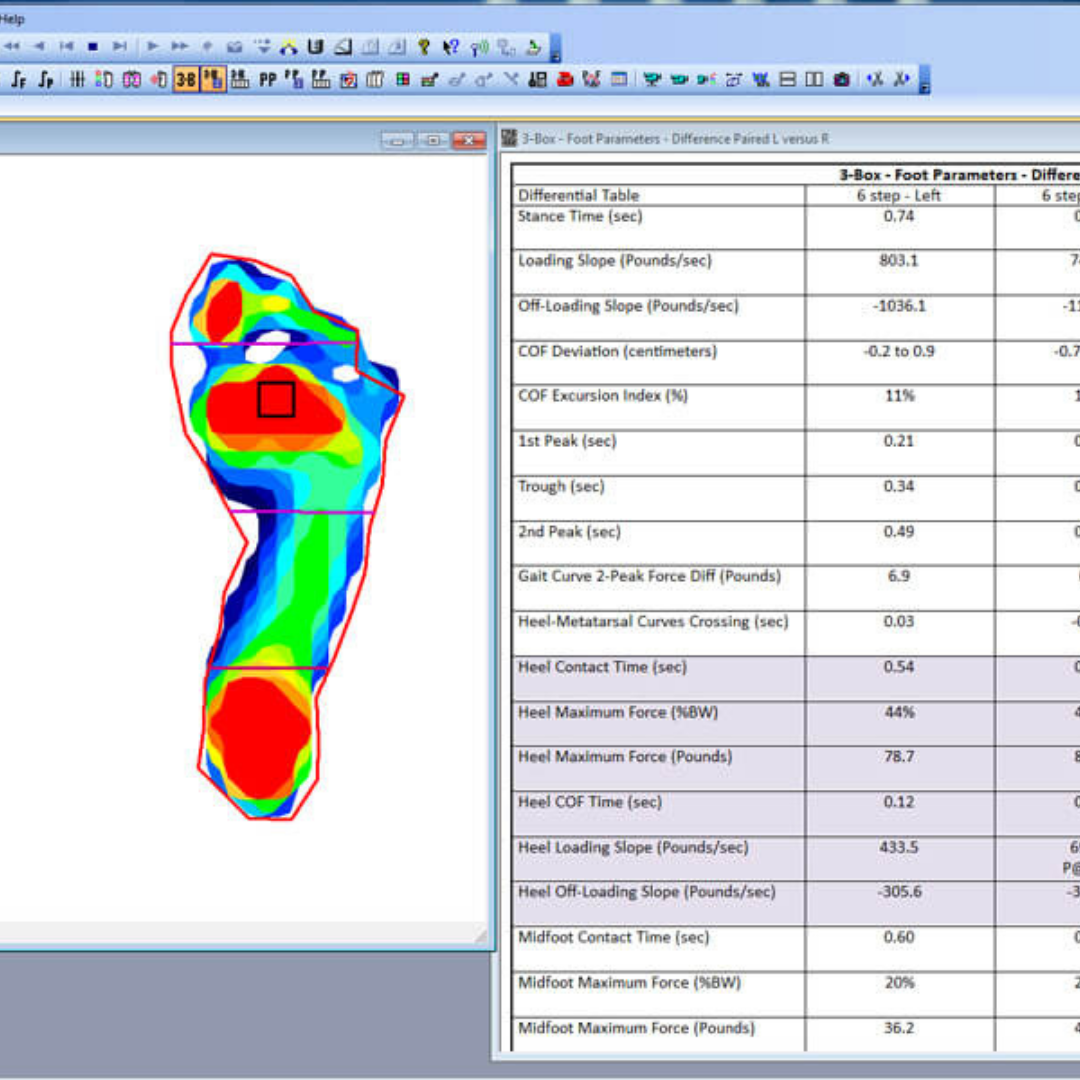
Task: Click the Pressure integral (P) icon
Action: pos(45,80)
